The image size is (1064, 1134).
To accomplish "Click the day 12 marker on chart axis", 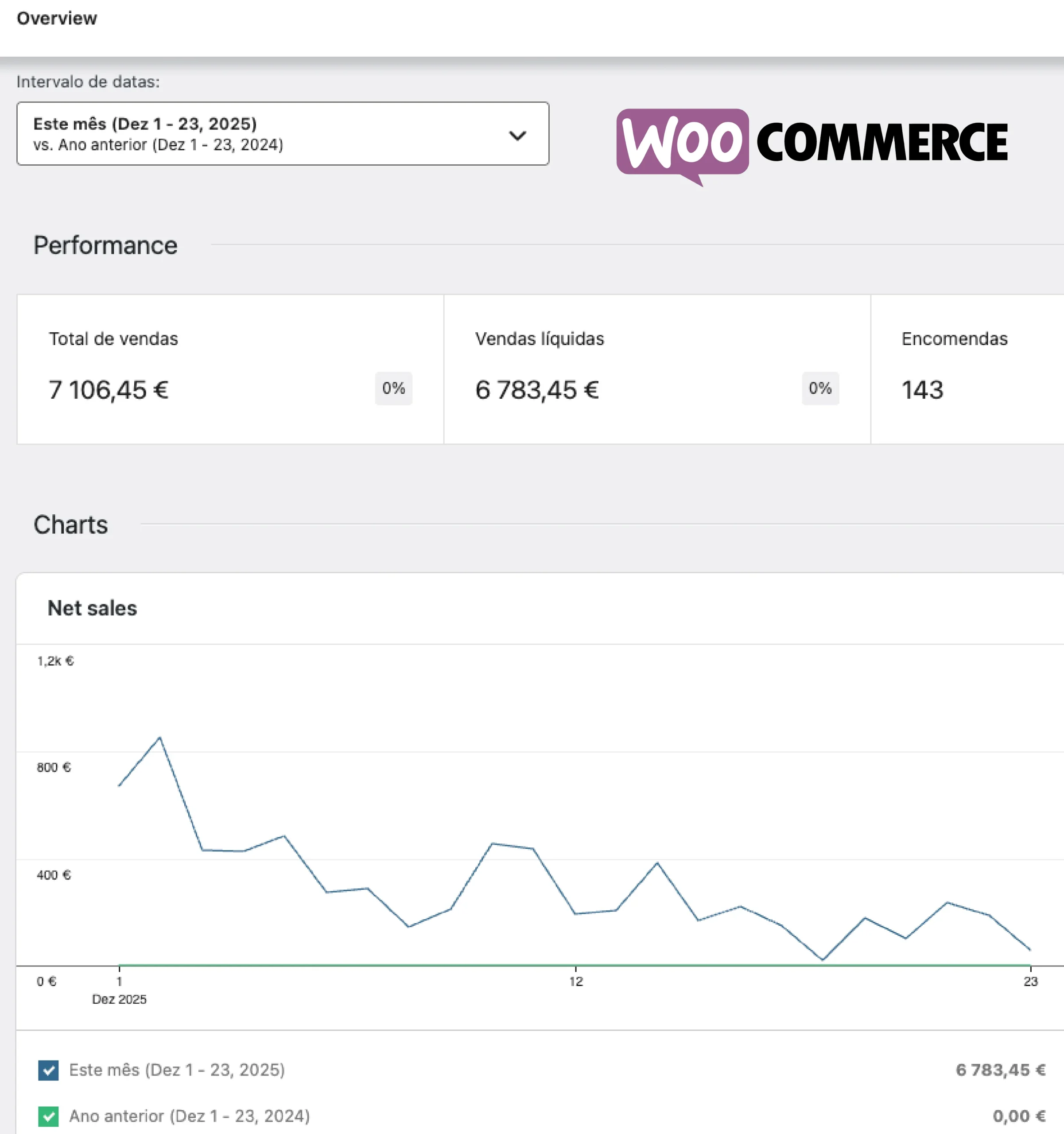I will click(576, 981).
